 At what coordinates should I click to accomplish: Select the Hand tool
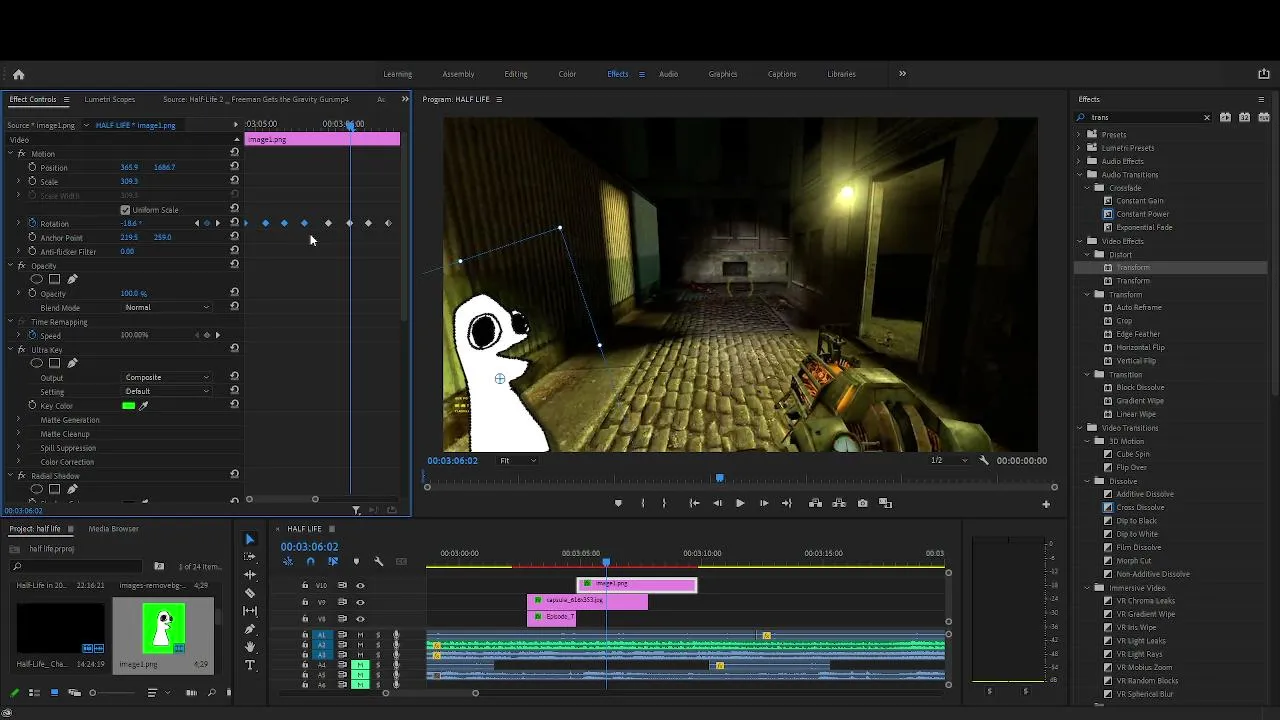tap(250, 647)
